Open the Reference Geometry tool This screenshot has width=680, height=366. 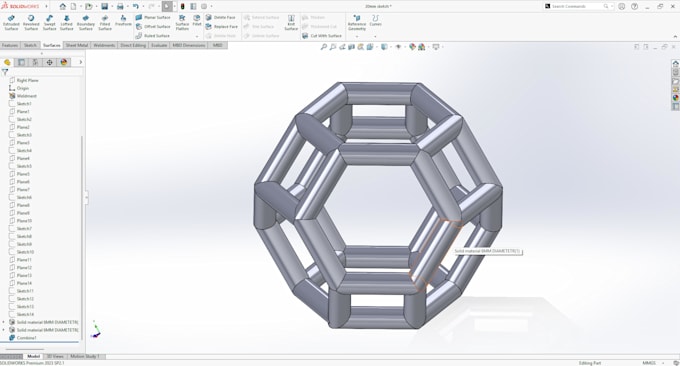[x=357, y=22]
